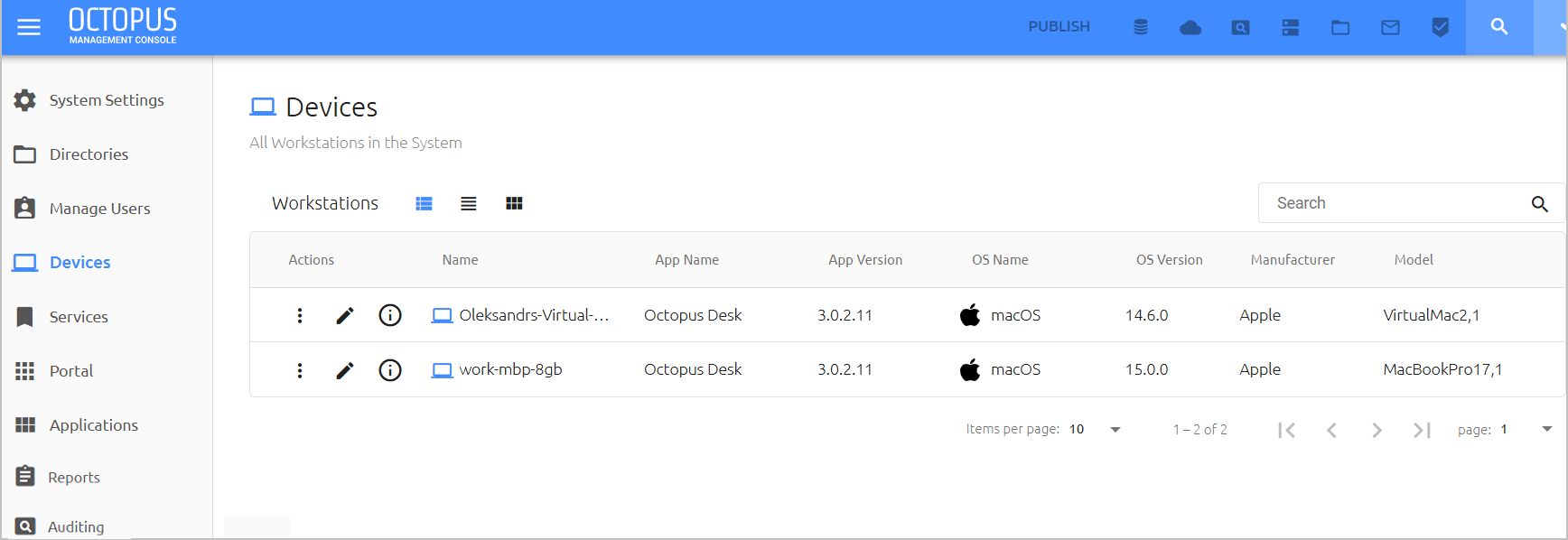1568x540 pixels.
Task: Click Octopus Management Console logo
Action: [x=123, y=26]
